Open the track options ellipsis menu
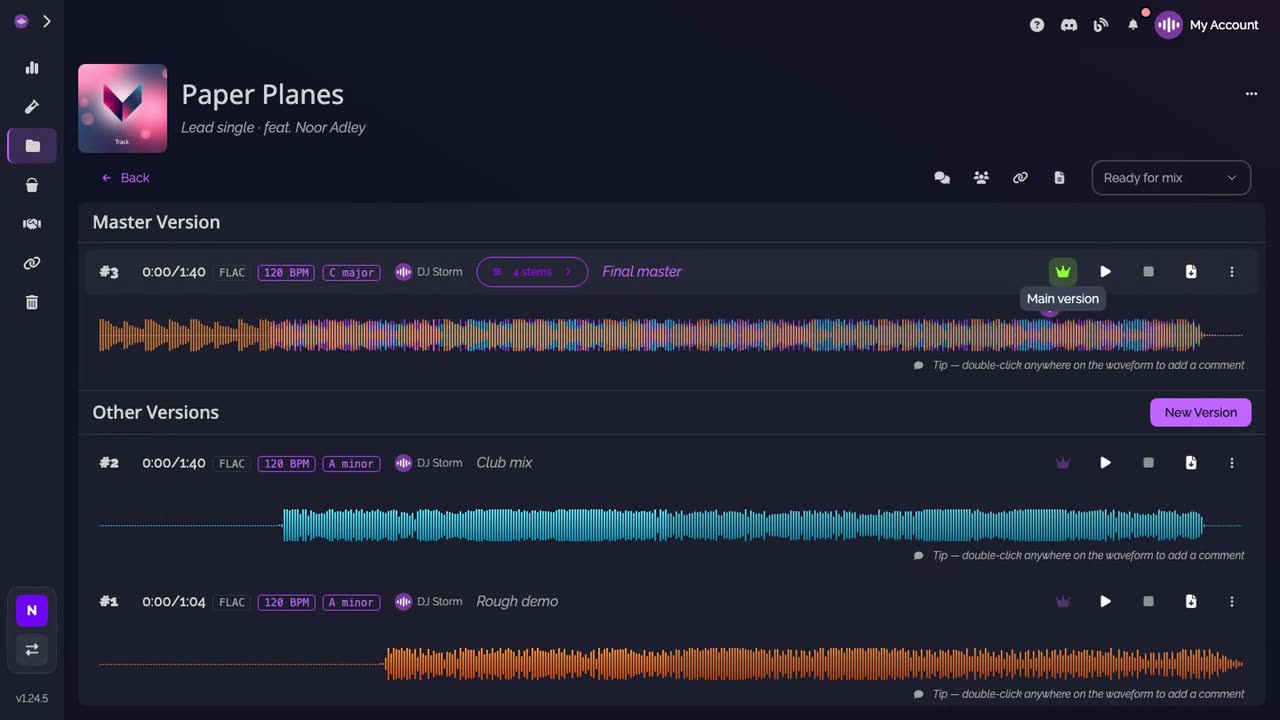1280x720 pixels. point(1251,94)
